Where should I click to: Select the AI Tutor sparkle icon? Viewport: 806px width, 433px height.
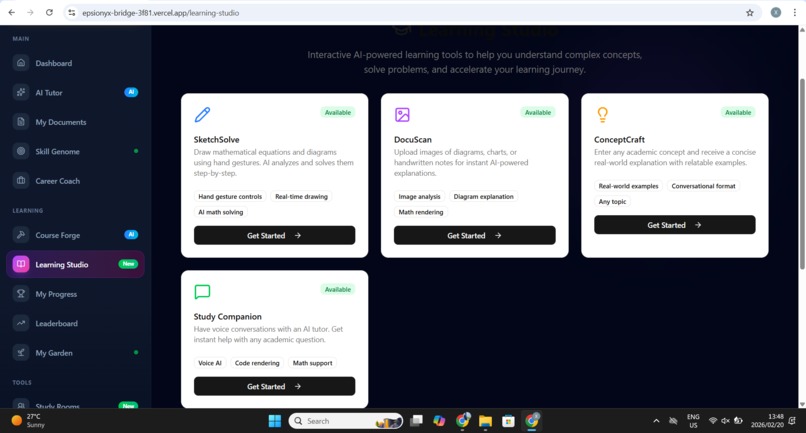21,92
